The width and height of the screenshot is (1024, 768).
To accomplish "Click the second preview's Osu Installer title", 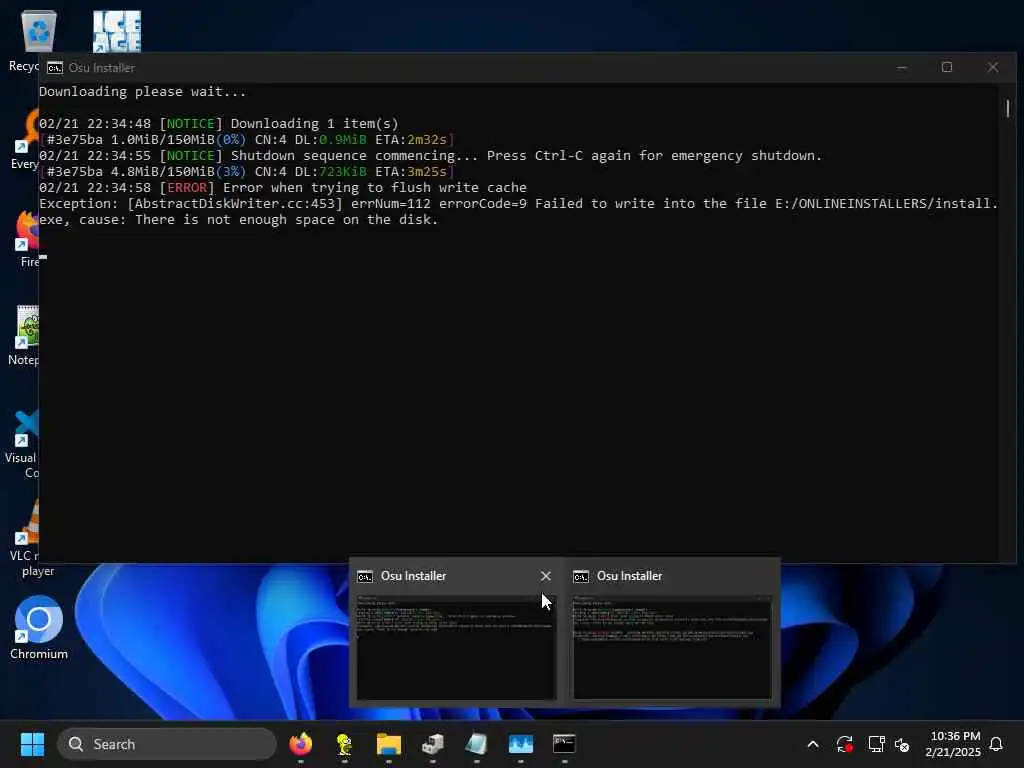I will 630,575.
